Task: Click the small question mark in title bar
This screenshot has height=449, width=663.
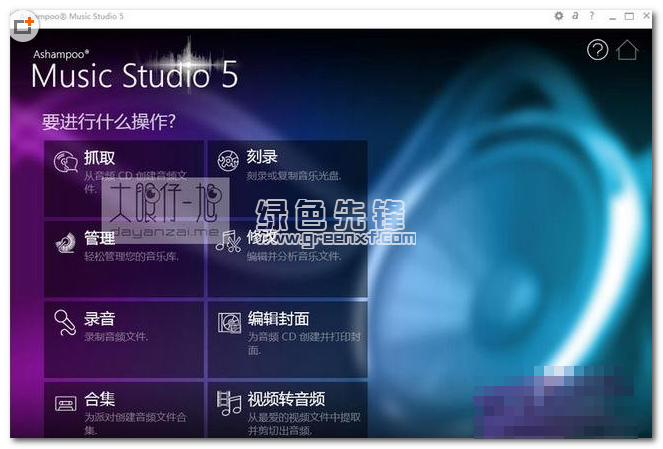Action: (592, 16)
